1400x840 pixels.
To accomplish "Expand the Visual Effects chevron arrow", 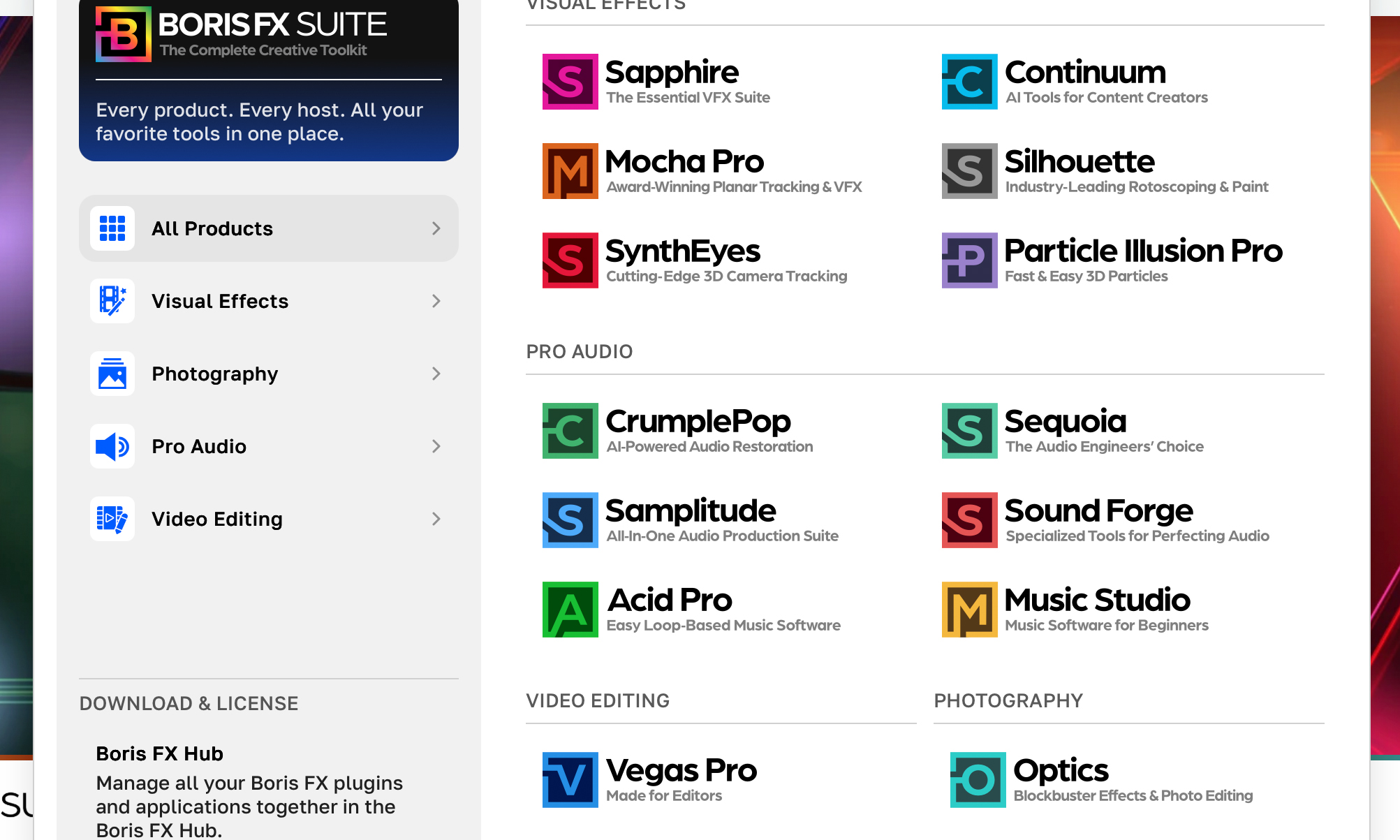I will [436, 301].
